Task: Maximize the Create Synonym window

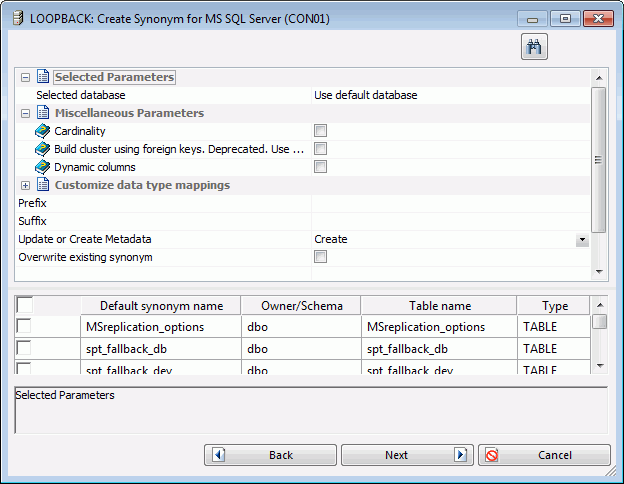Action: pyautogui.click(x=565, y=19)
